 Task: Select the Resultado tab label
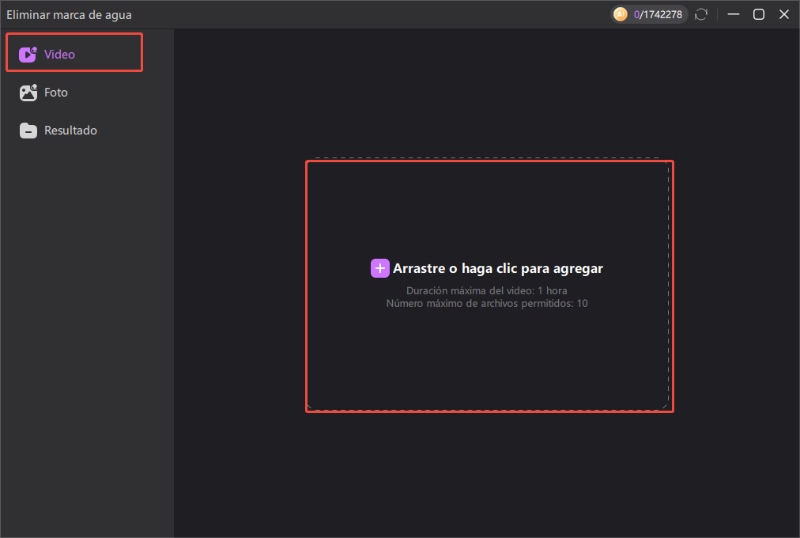[70, 131]
